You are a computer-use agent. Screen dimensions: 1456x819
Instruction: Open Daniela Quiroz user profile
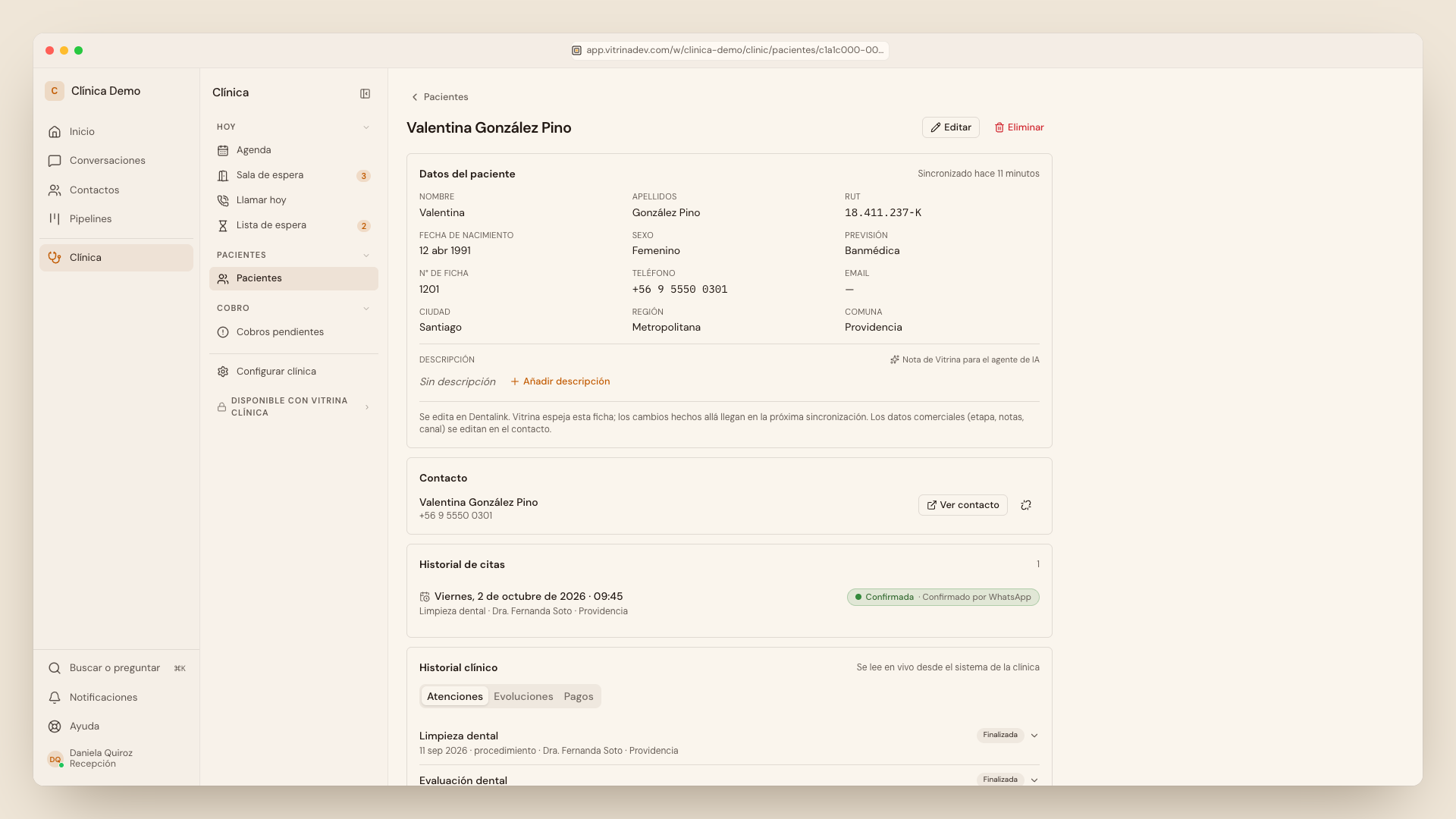click(x=116, y=758)
